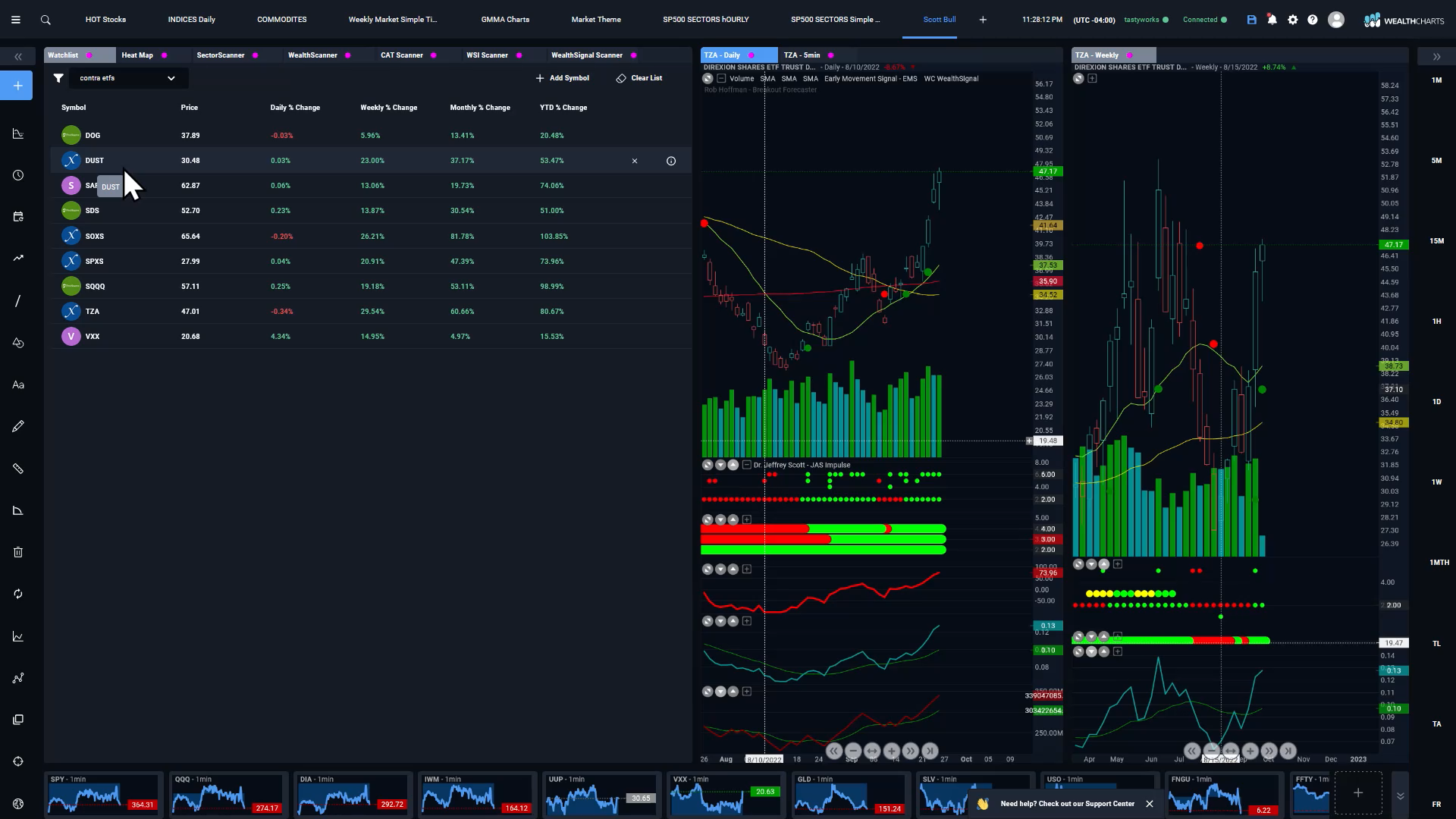Select the angle measuring tool

[18, 510]
